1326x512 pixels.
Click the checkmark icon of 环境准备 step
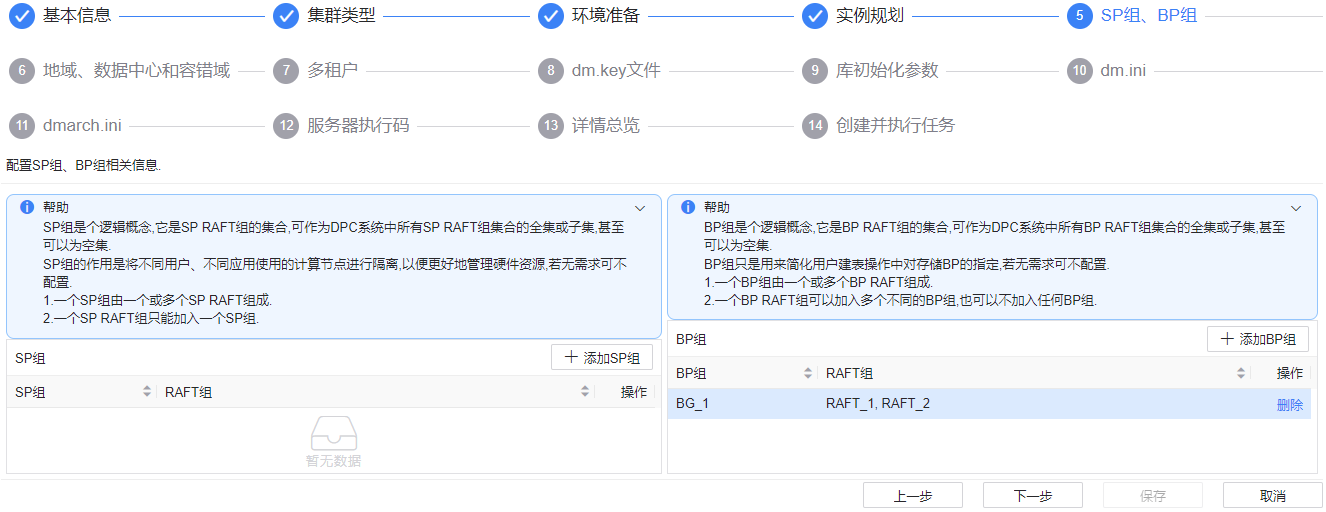(x=550, y=16)
